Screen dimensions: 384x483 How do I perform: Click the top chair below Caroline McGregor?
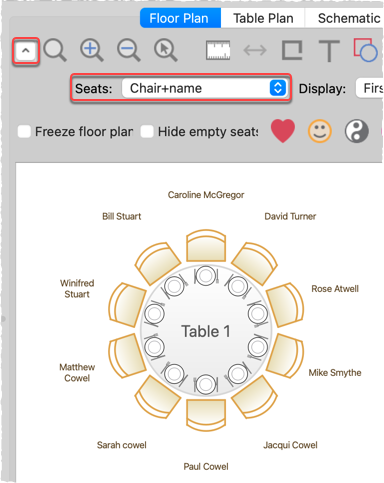pos(206,245)
